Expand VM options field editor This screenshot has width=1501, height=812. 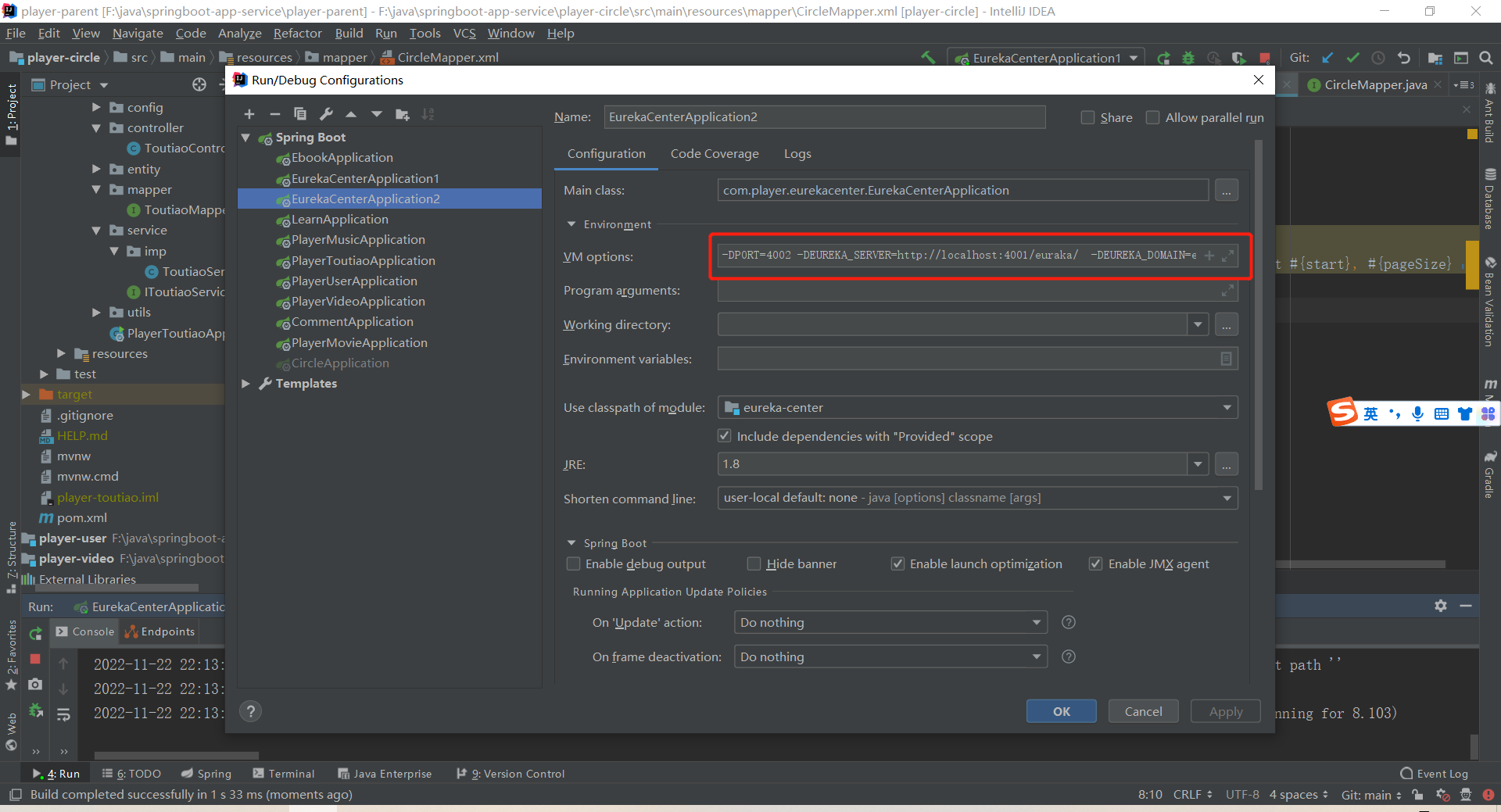click(1228, 256)
